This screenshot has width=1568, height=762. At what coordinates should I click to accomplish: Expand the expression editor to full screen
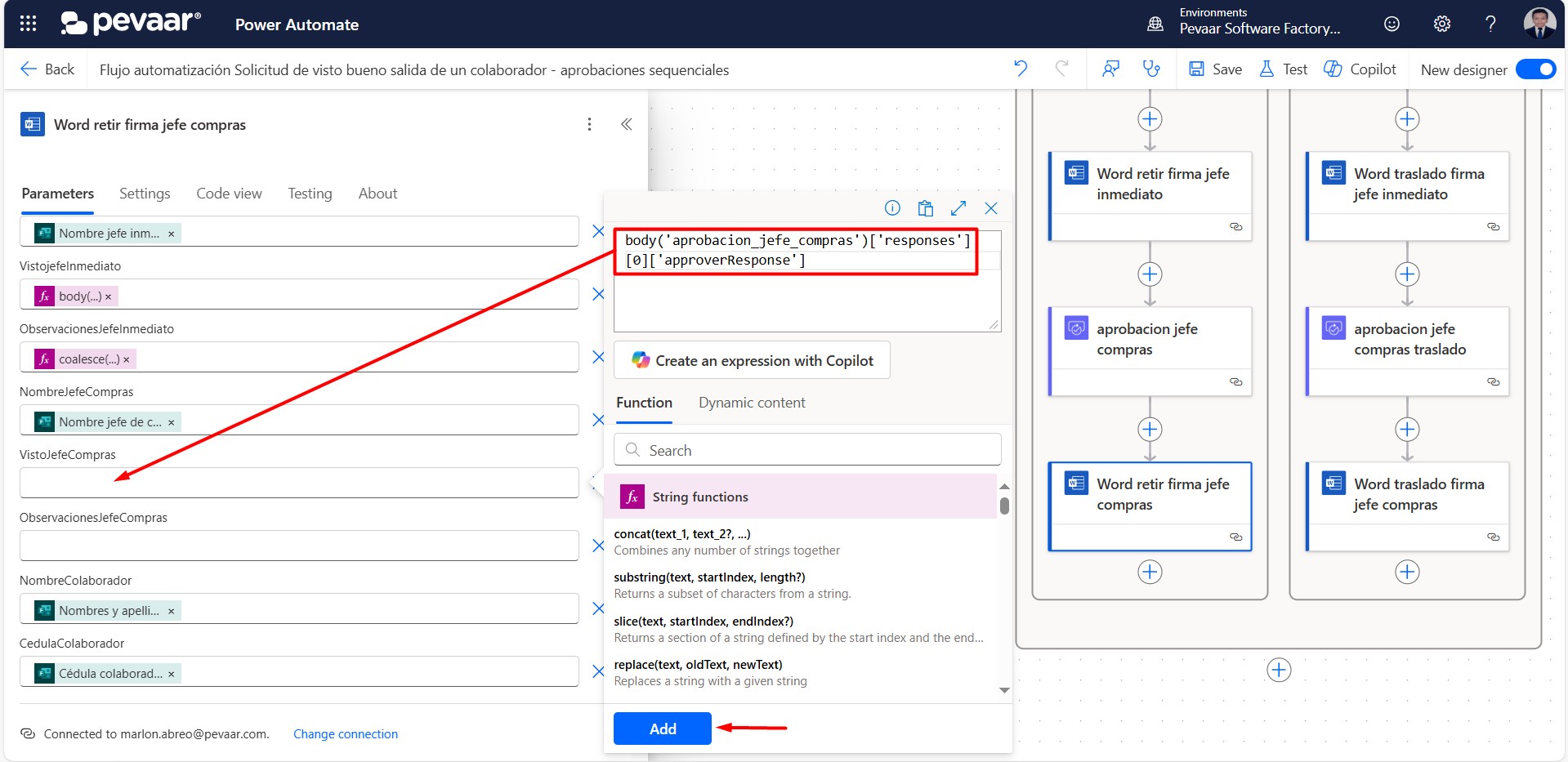tap(958, 208)
